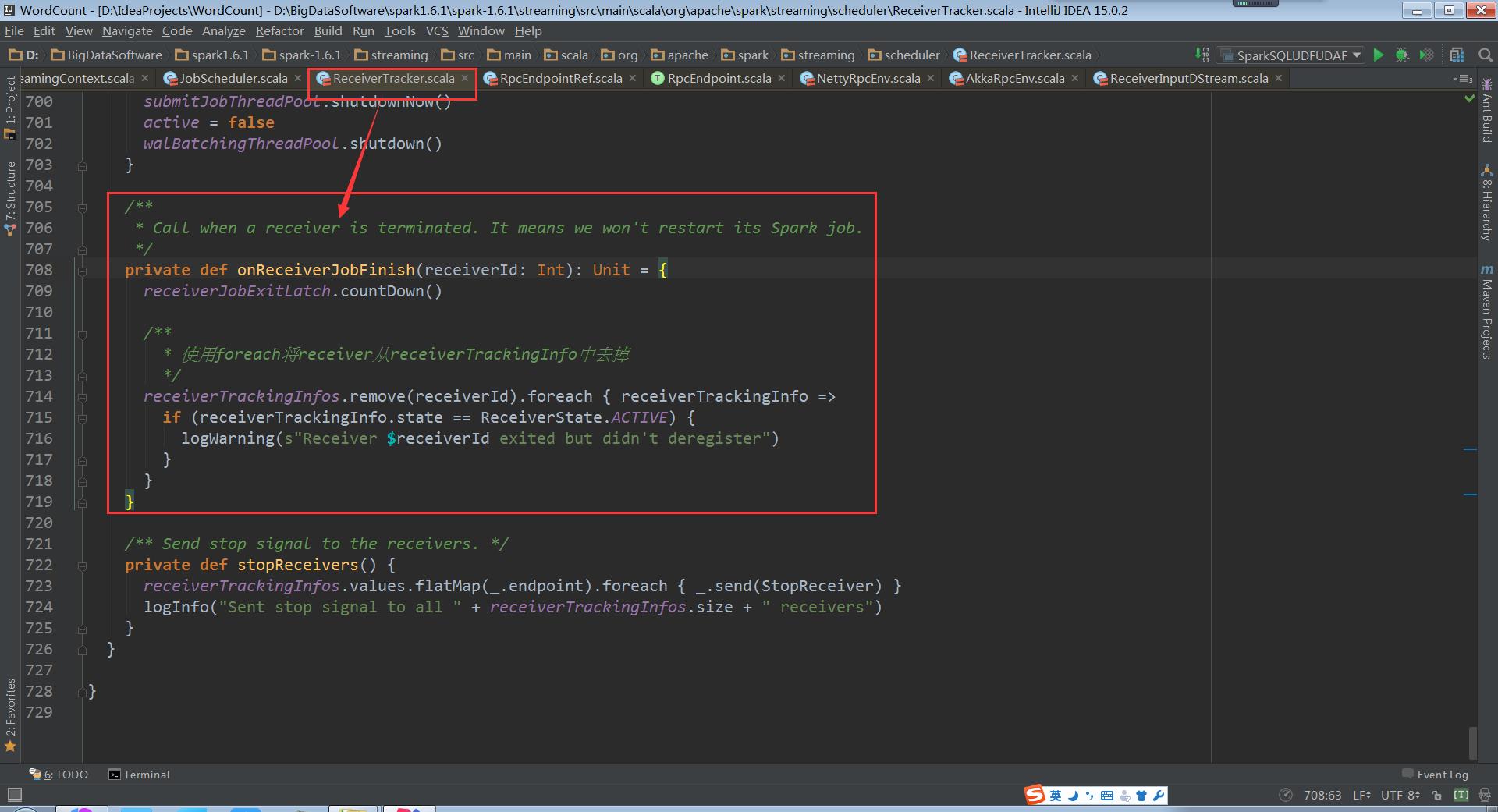
Task: Open the Project tool window
Action: click(x=10, y=108)
